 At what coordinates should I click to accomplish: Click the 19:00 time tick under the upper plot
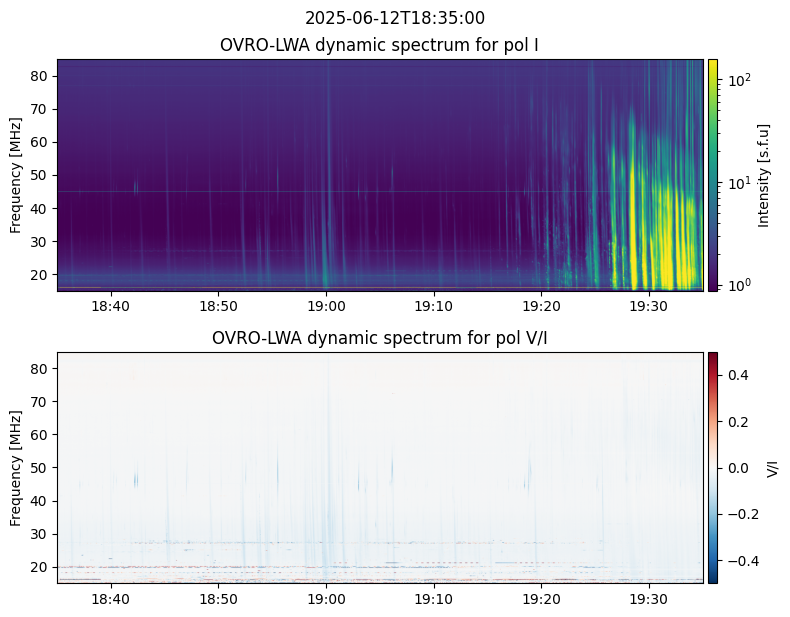tap(326, 305)
